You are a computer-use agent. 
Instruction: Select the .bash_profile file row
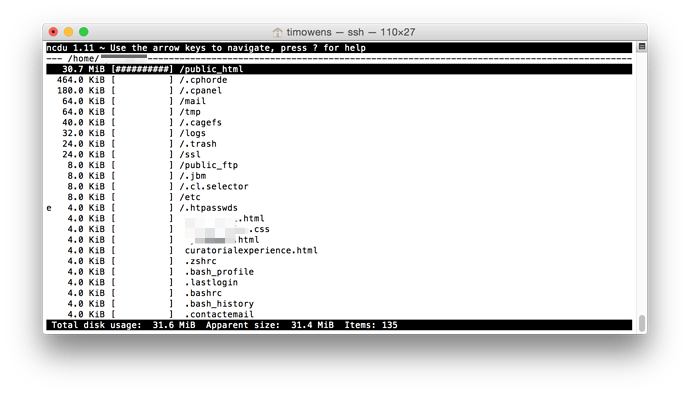(339, 272)
